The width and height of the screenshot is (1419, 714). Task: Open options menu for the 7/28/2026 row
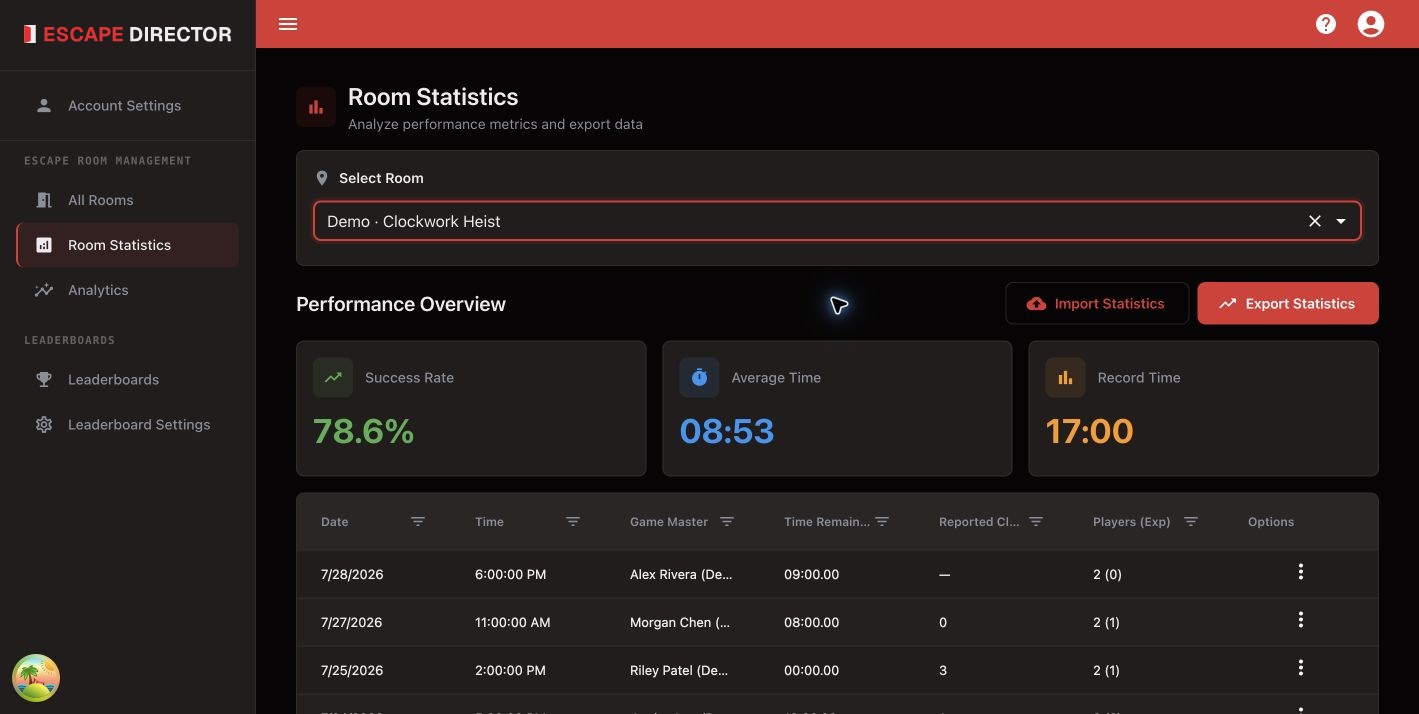(1300, 572)
